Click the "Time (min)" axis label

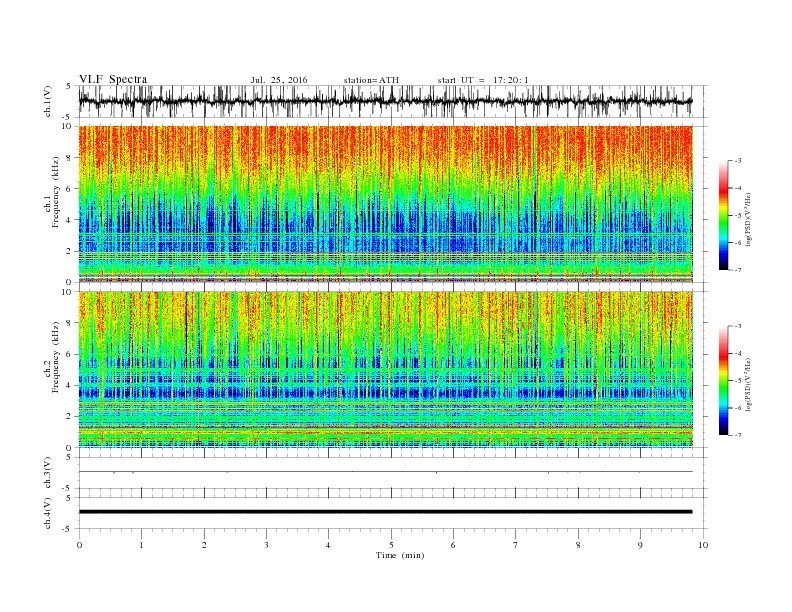(400, 555)
